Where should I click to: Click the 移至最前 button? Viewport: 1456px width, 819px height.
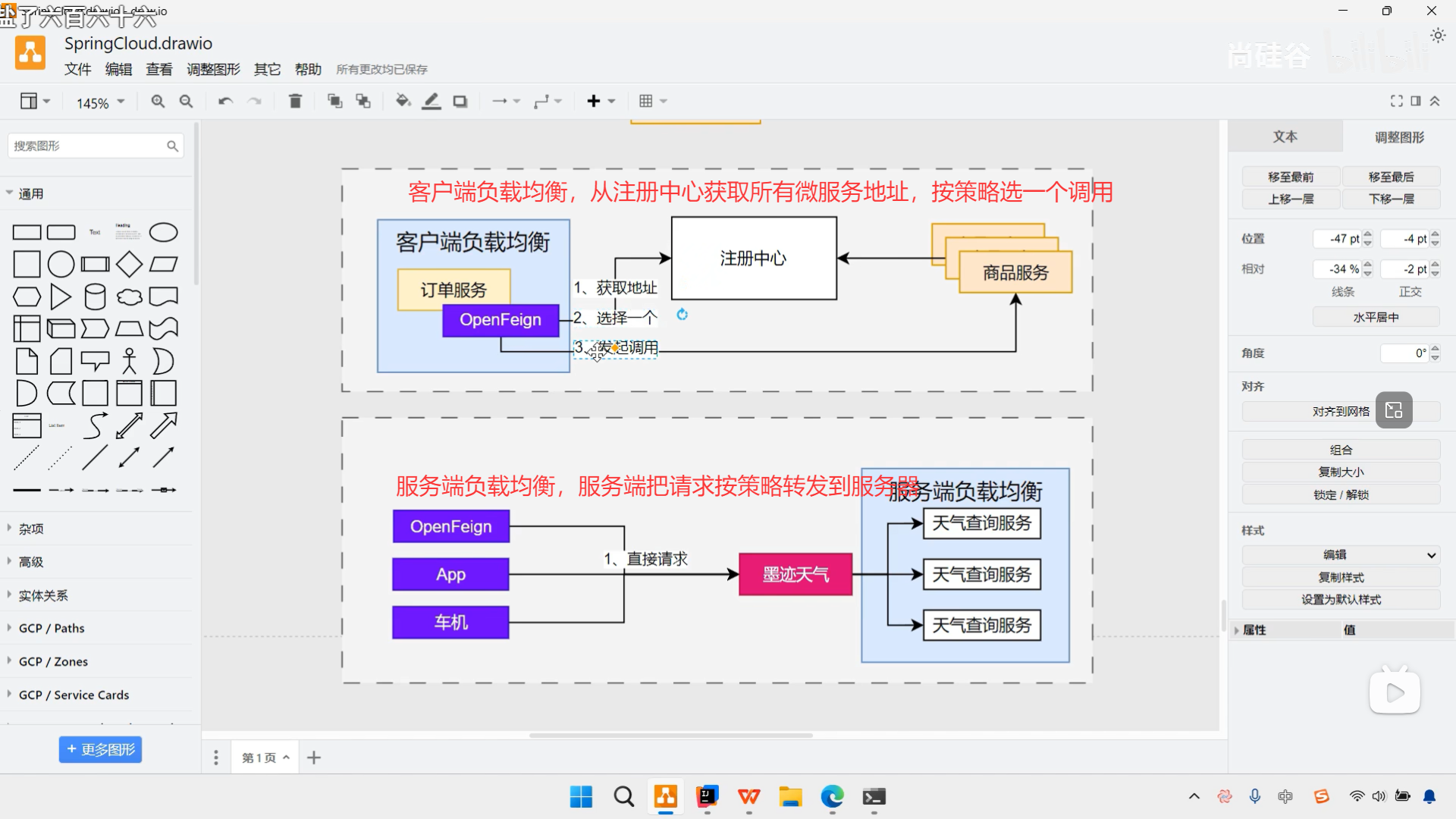point(1291,177)
